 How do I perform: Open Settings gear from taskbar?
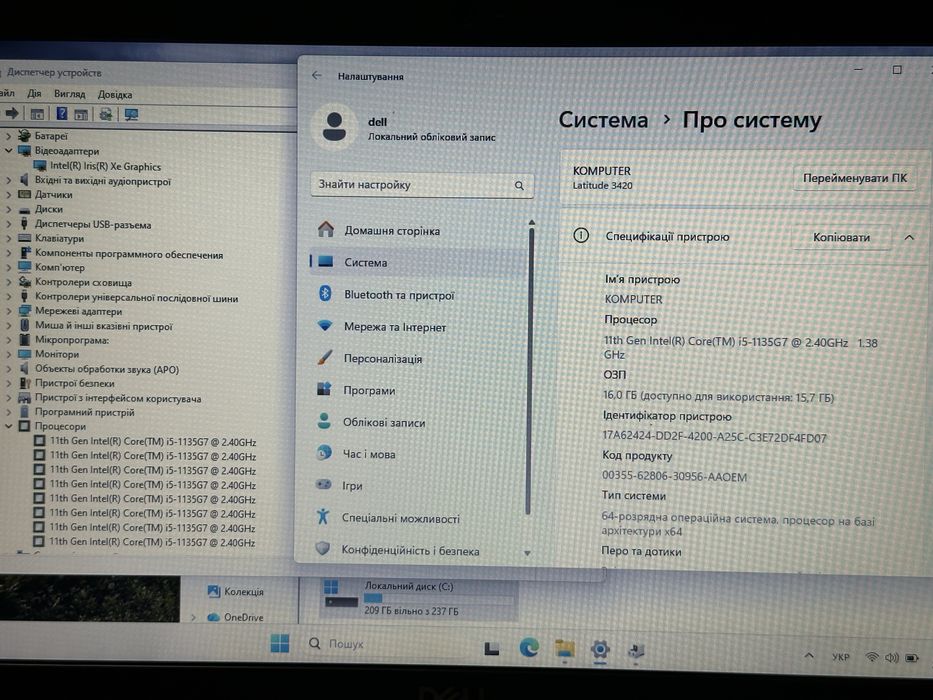(x=600, y=649)
